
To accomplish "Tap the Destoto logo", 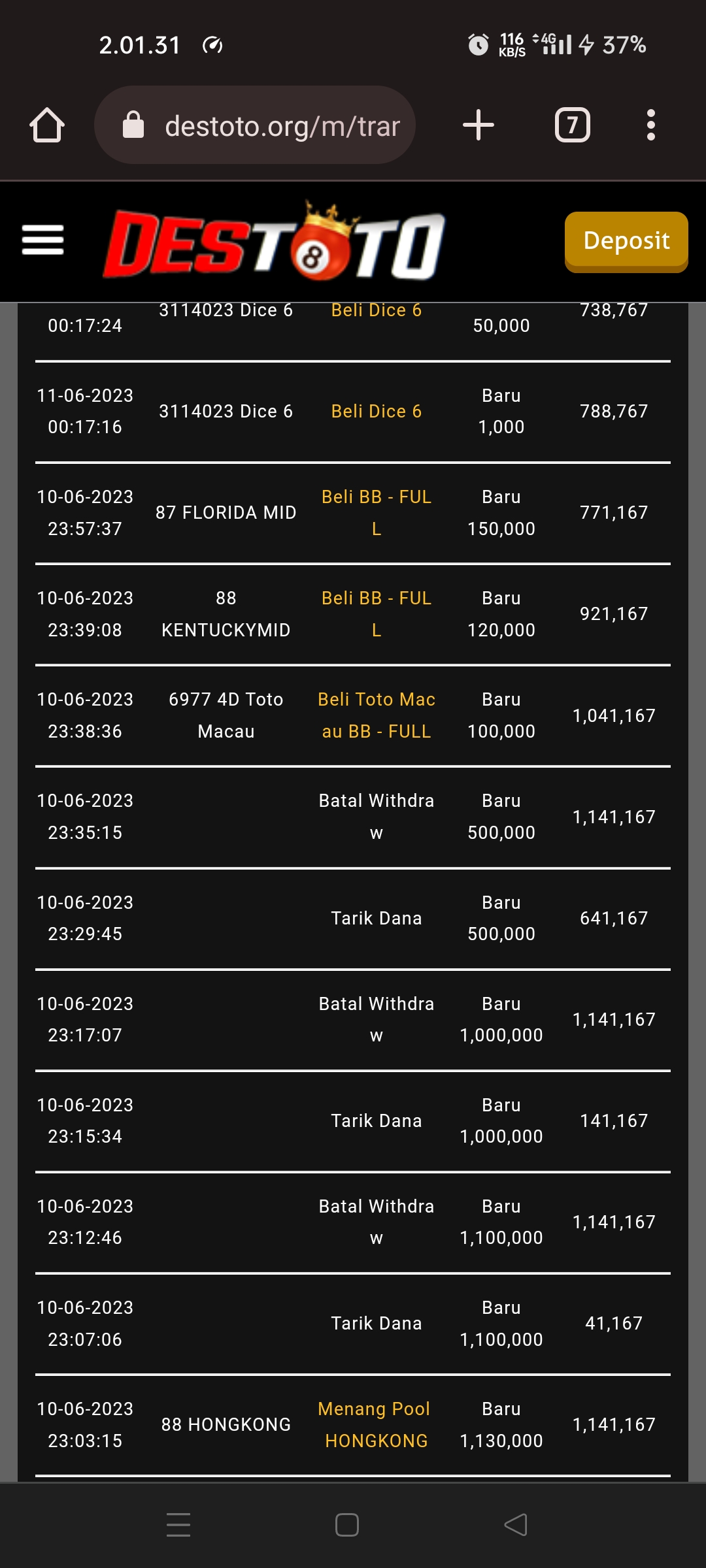I will (275, 243).
